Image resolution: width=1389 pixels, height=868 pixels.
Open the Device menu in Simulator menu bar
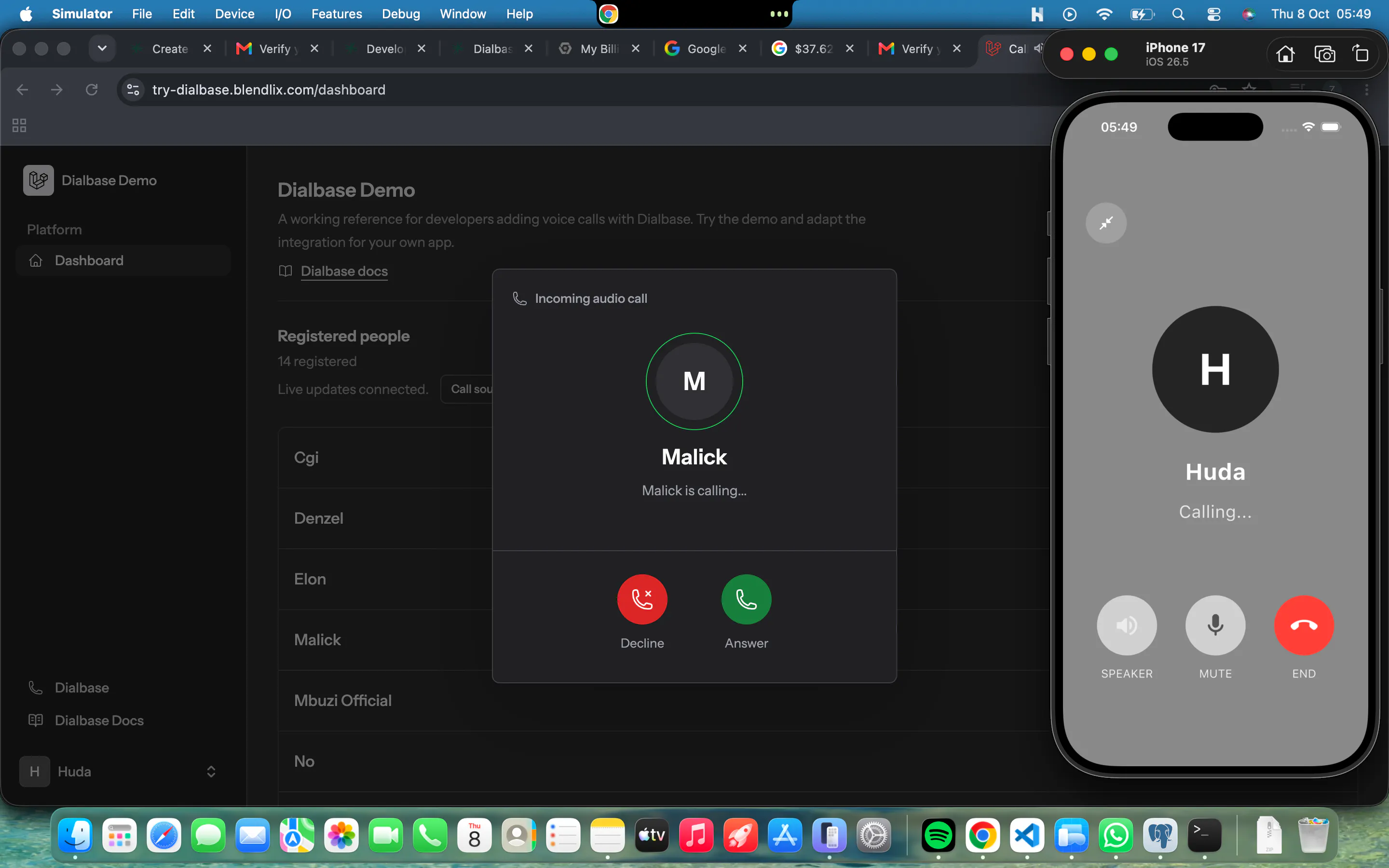coord(234,14)
